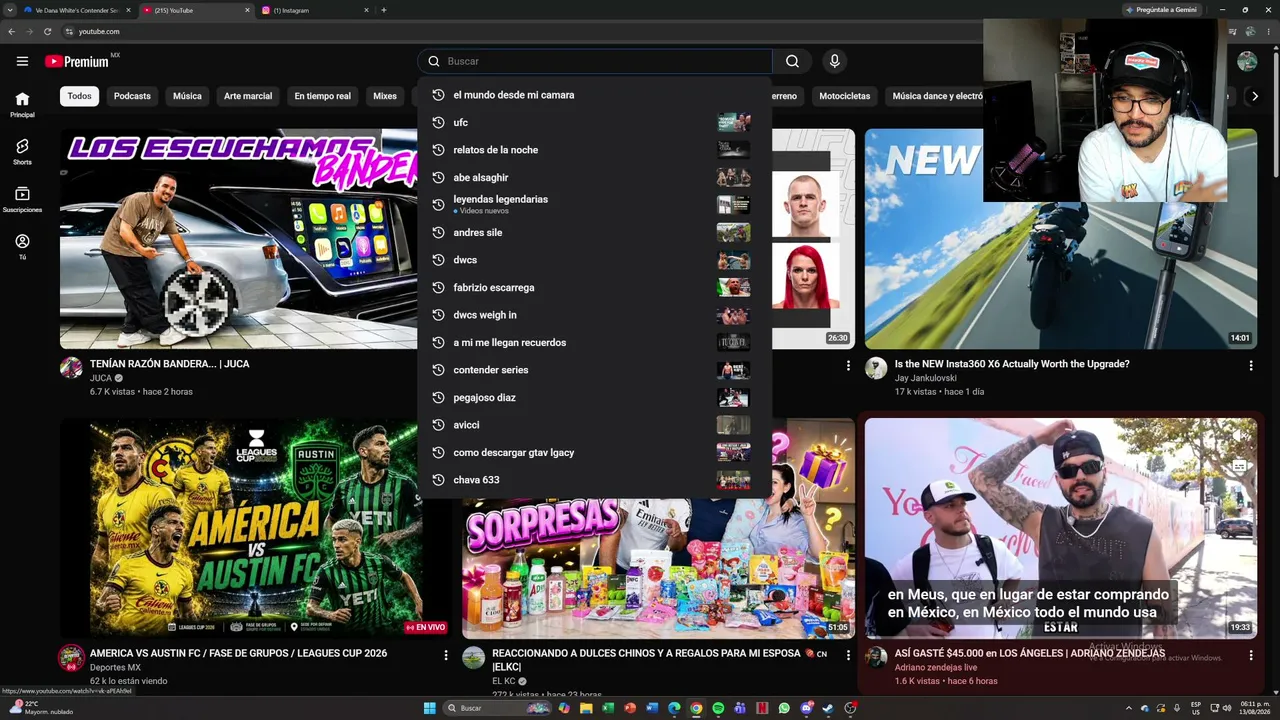Choose suggestion 'relatos de la noche'
This screenshot has width=1280, height=720.
[x=595, y=150]
